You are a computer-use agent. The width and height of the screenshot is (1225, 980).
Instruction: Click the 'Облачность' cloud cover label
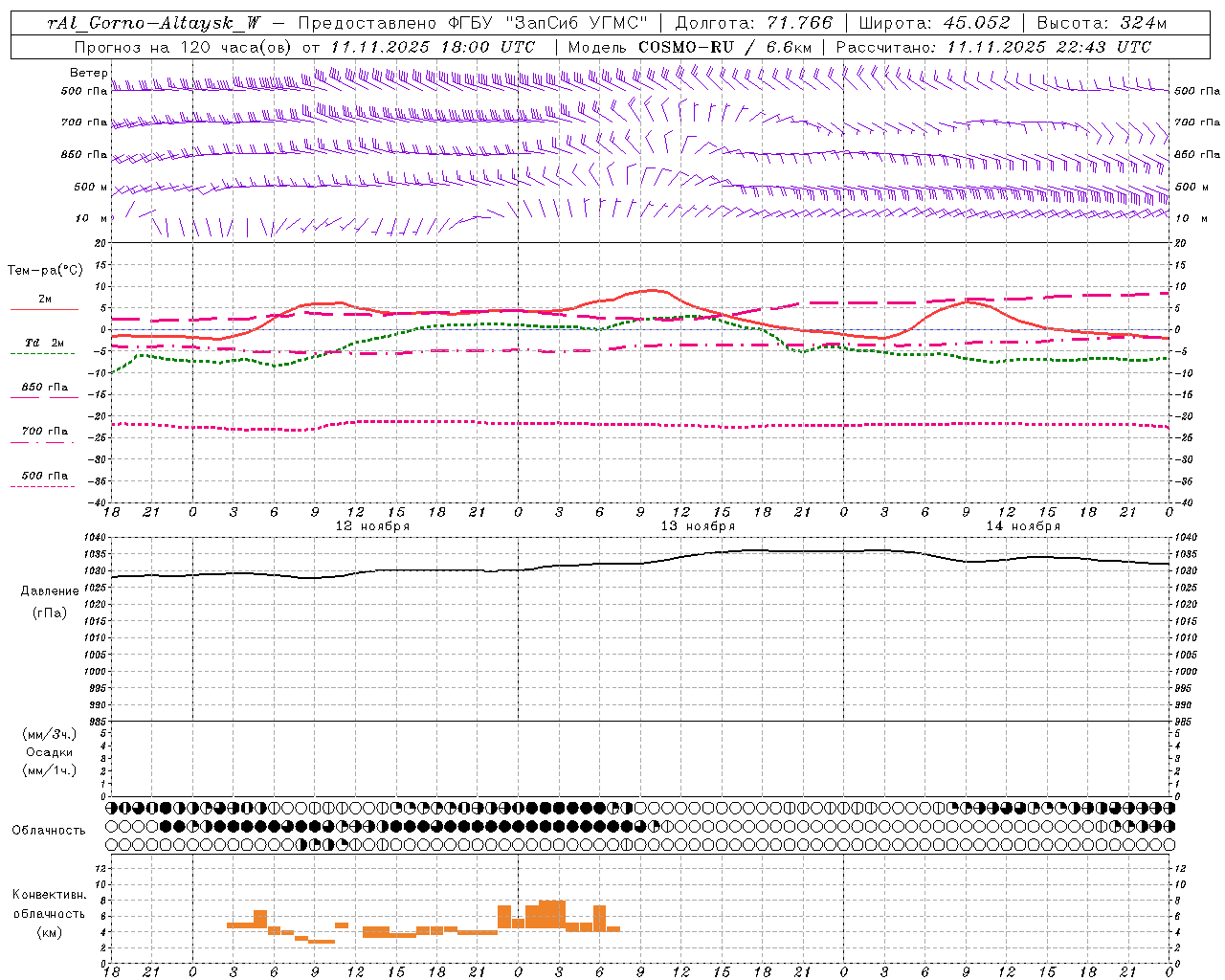point(49,831)
